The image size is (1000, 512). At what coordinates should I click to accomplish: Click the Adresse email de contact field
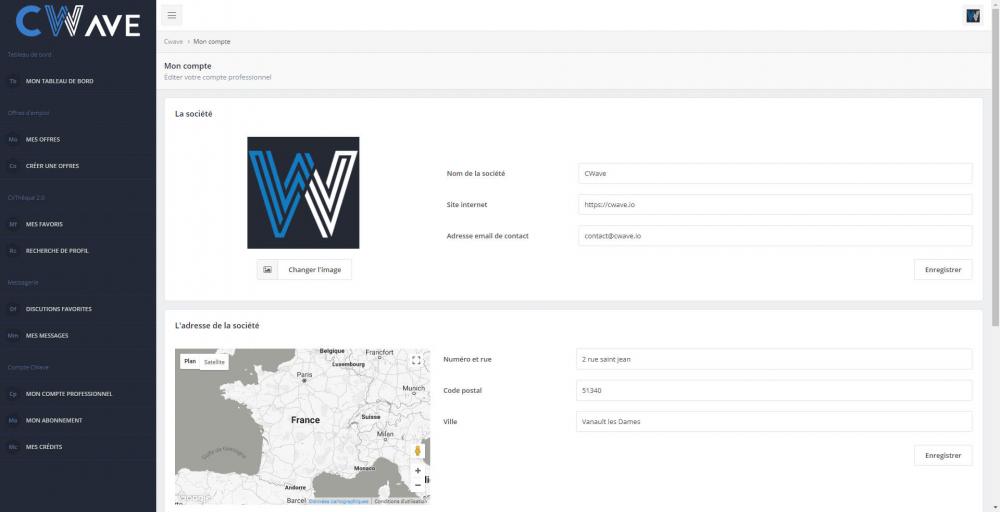click(775, 235)
